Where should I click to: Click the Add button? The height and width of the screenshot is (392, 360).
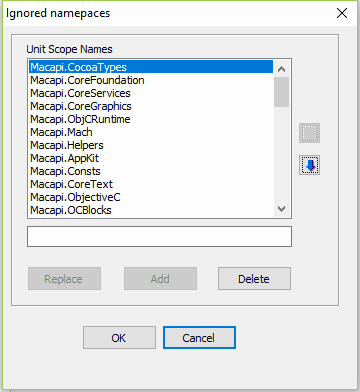160,279
